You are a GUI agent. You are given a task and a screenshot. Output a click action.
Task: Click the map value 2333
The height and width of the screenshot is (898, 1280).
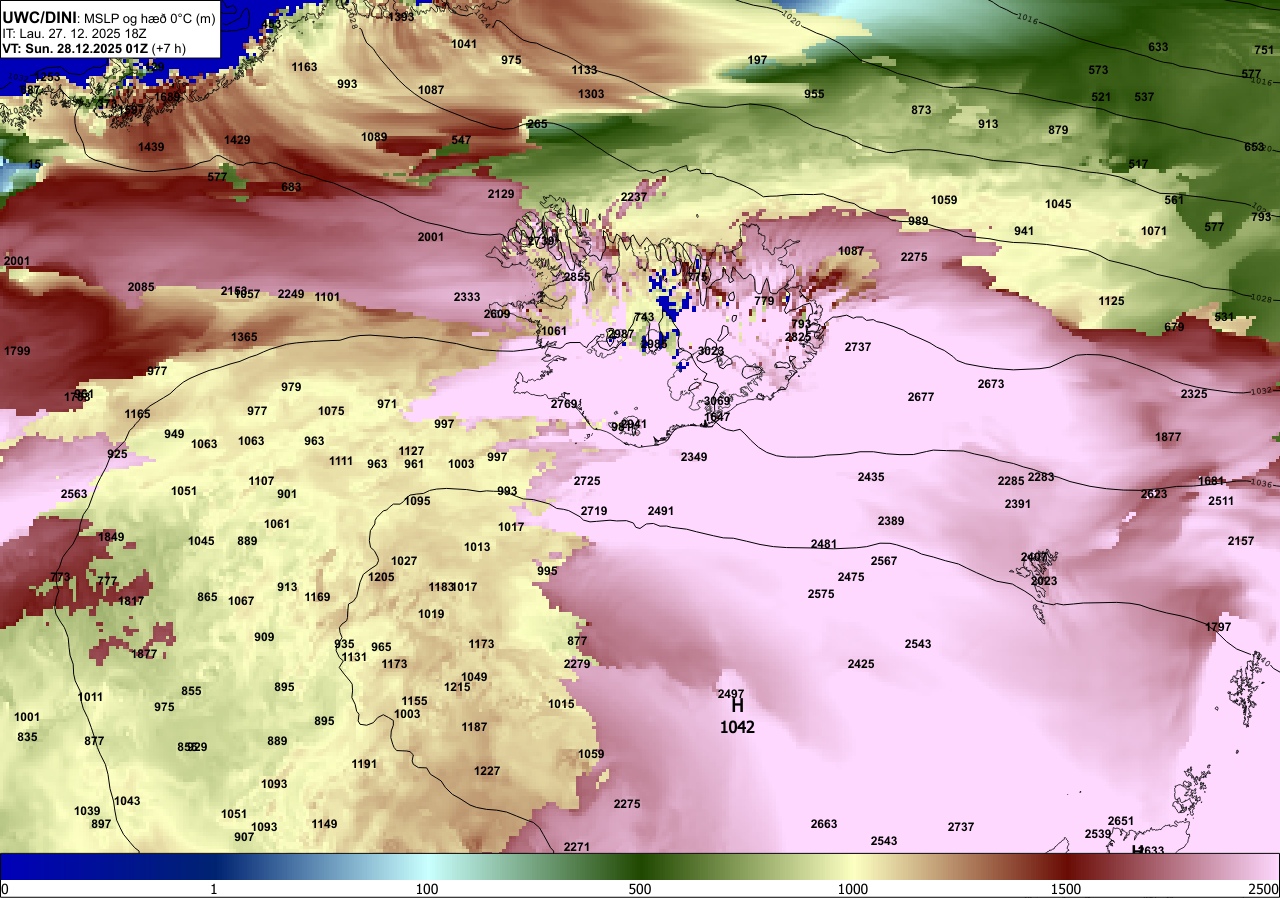click(x=467, y=297)
